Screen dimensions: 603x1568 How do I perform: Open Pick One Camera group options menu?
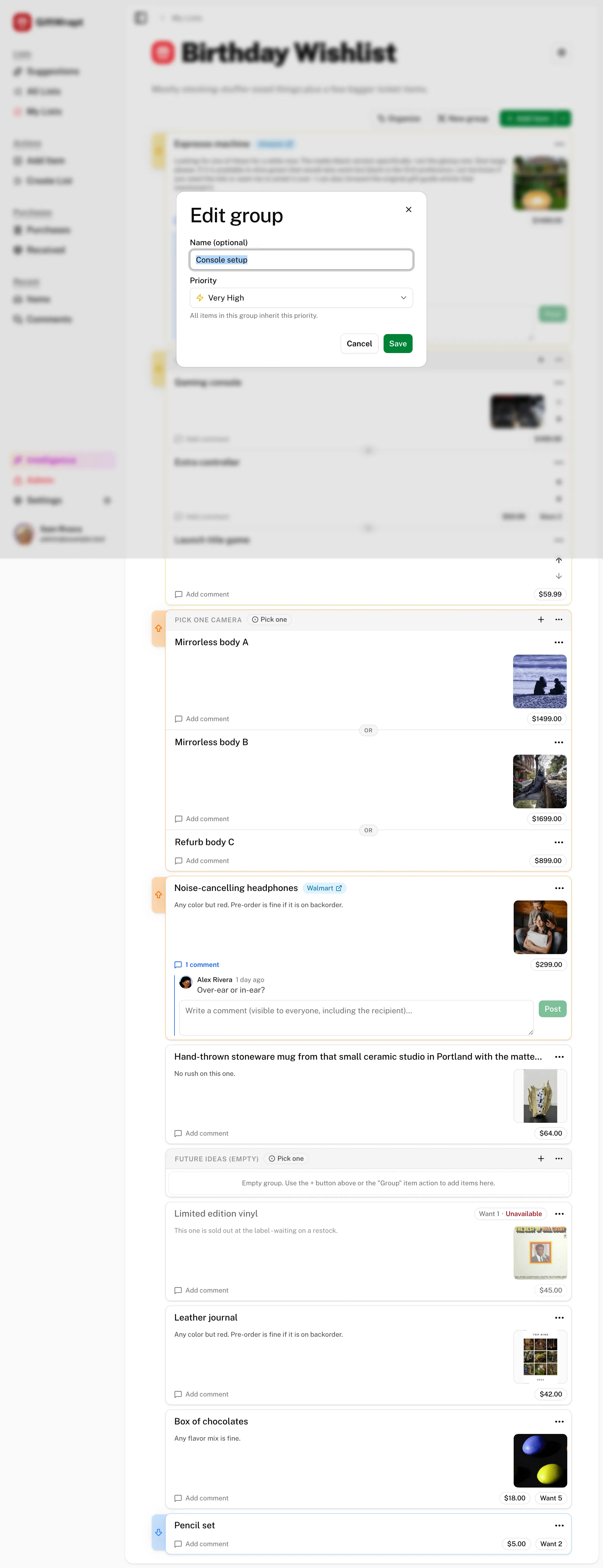(x=559, y=620)
